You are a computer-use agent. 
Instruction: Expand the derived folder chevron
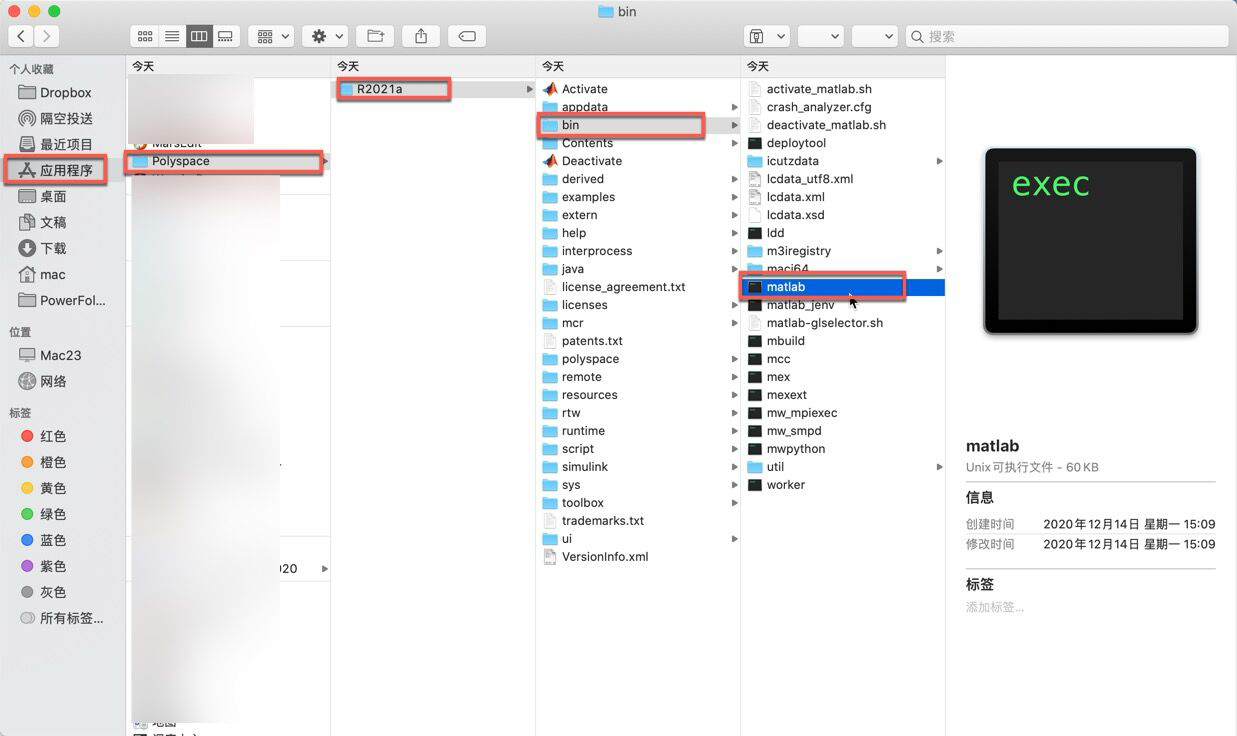click(x=735, y=179)
